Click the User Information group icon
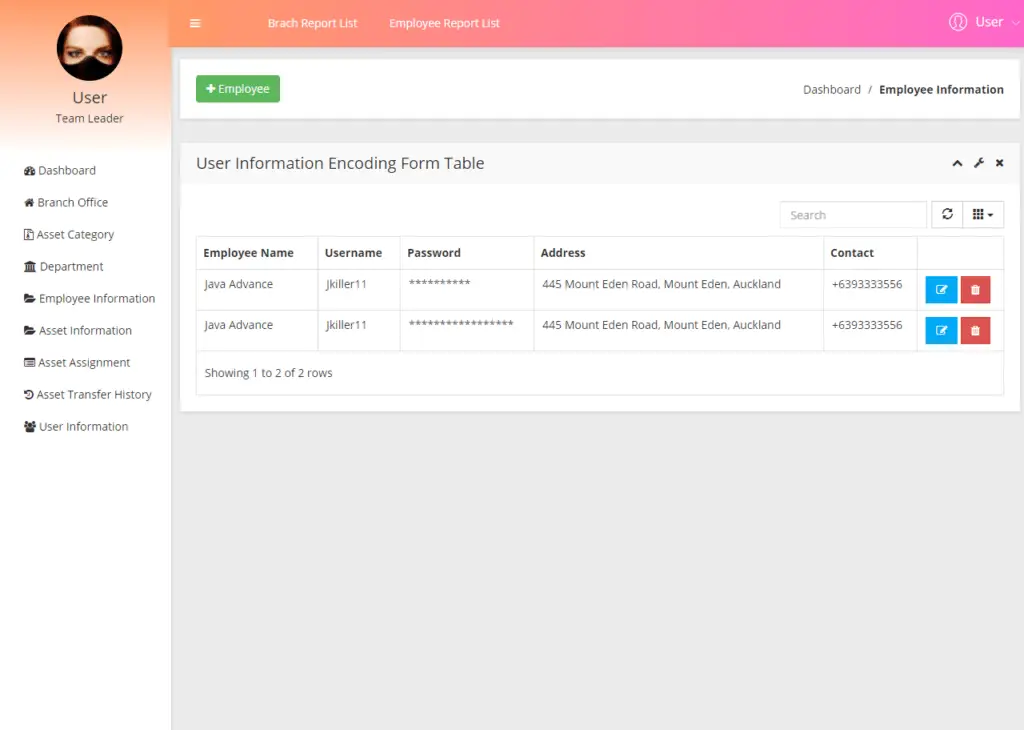Screen dimensions: 1024x730 28,426
